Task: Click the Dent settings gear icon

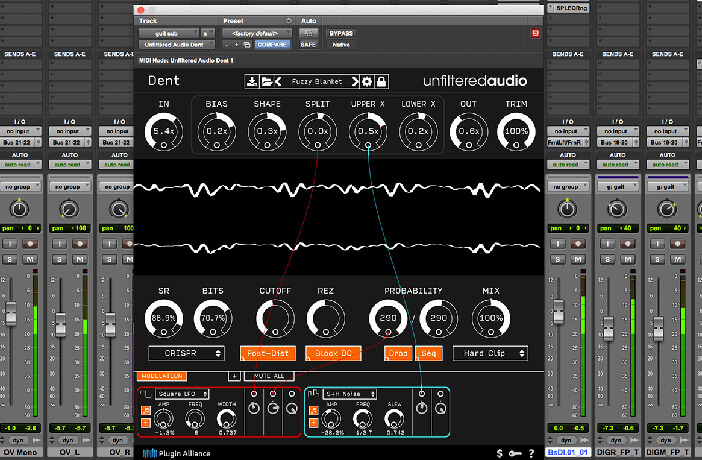Action: pos(367,80)
